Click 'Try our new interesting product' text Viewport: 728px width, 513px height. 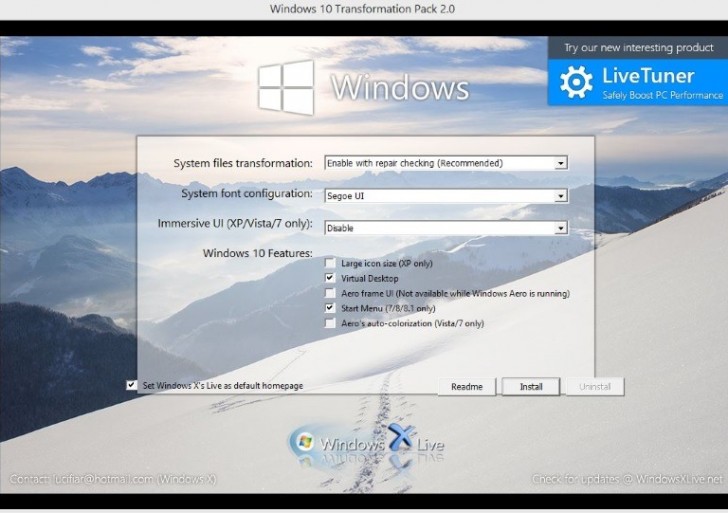tap(638, 47)
